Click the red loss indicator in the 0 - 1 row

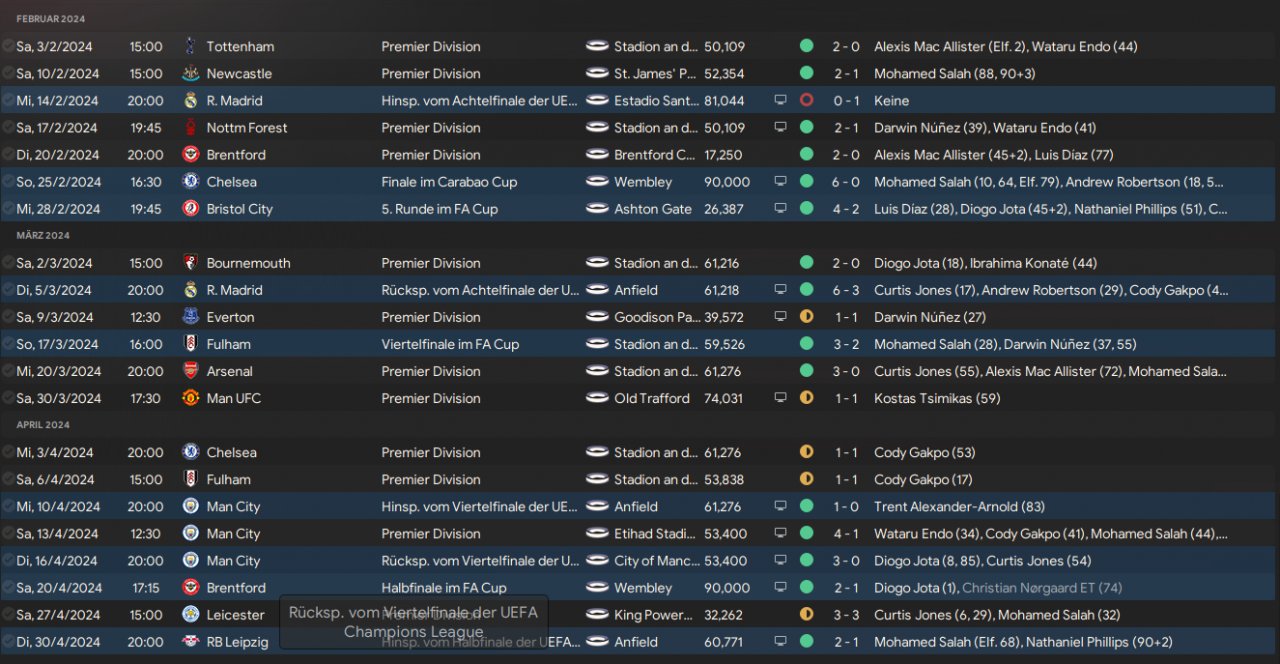807,100
